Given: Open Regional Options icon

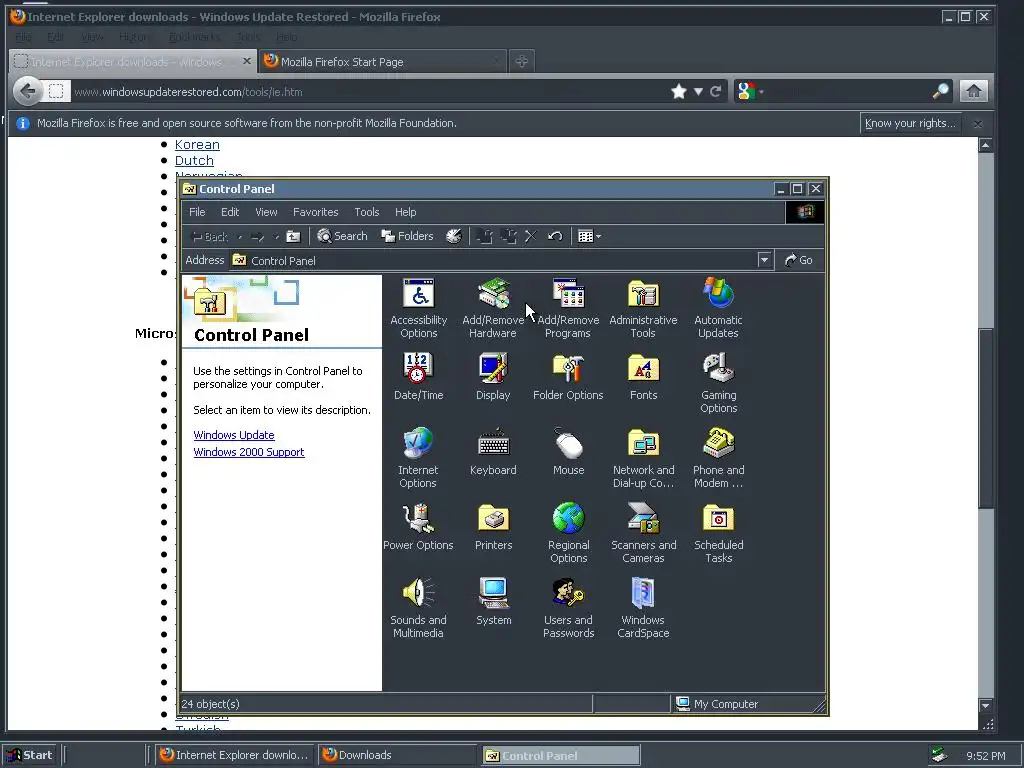Looking at the screenshot, I should pos(568,534).
